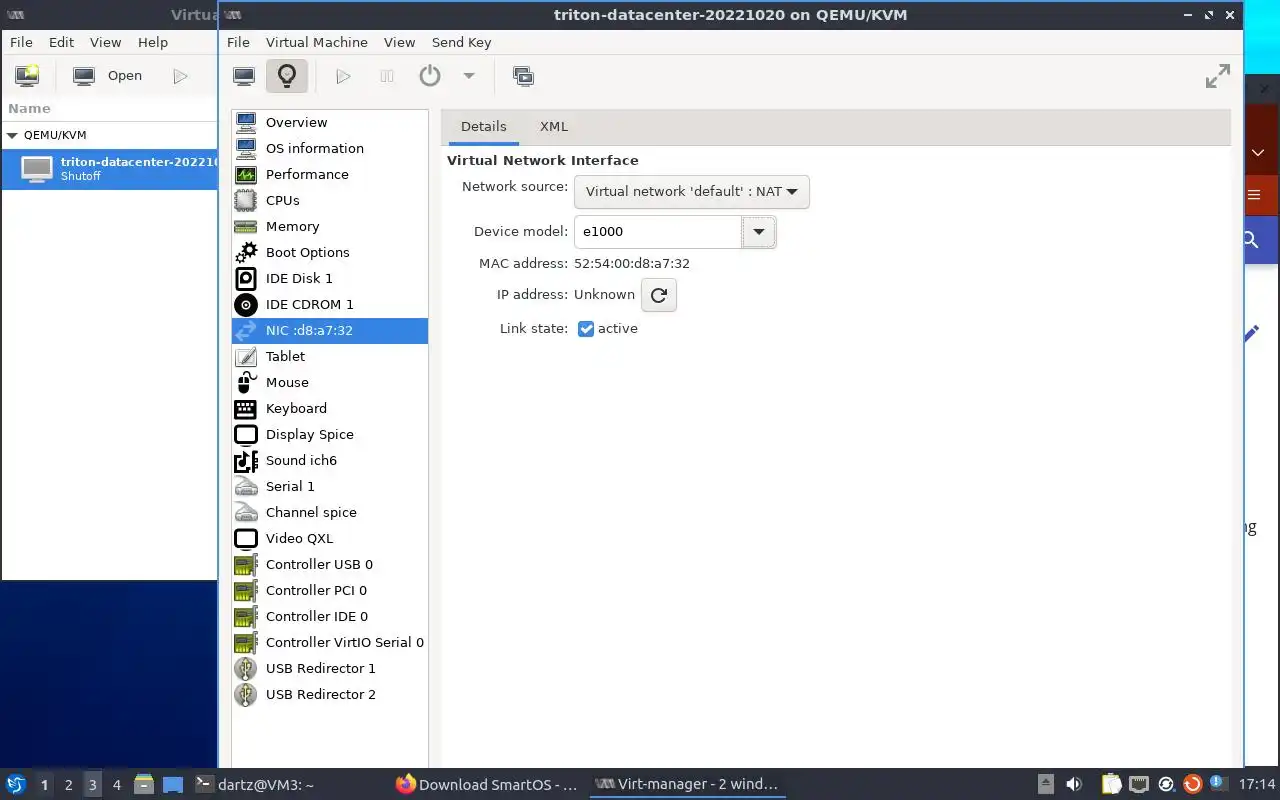This screenshot has height=800, width=1280.
Task: Select USB Redirector 2
Action: [330, 694]
